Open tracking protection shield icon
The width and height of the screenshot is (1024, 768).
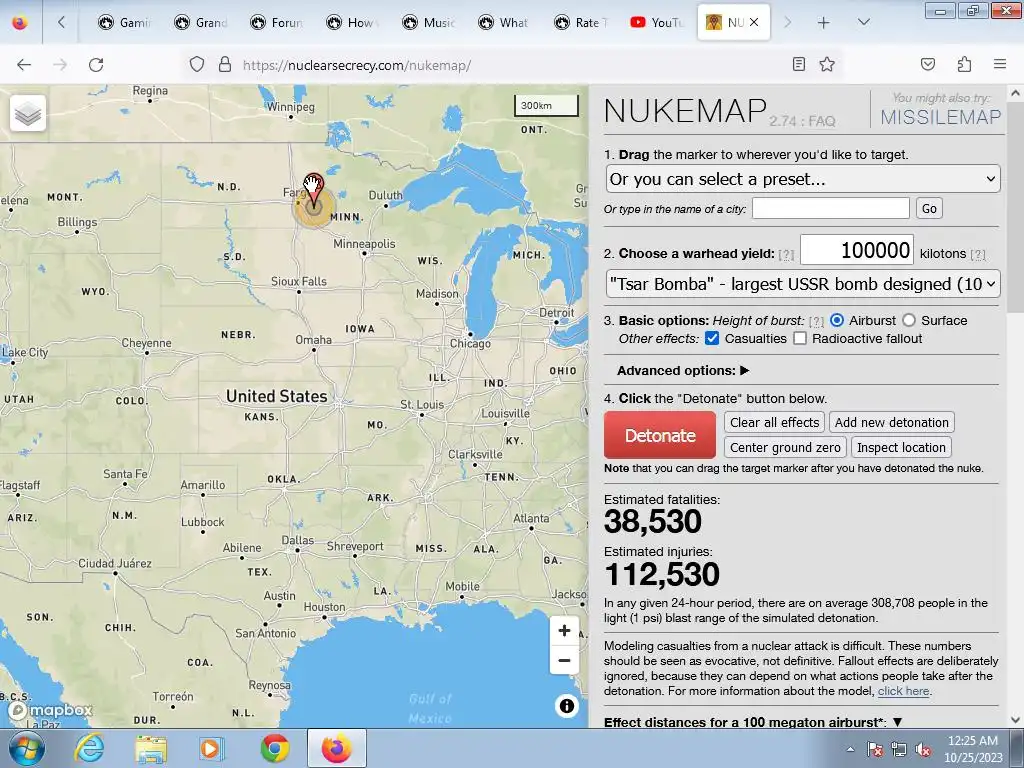[197, 64]
